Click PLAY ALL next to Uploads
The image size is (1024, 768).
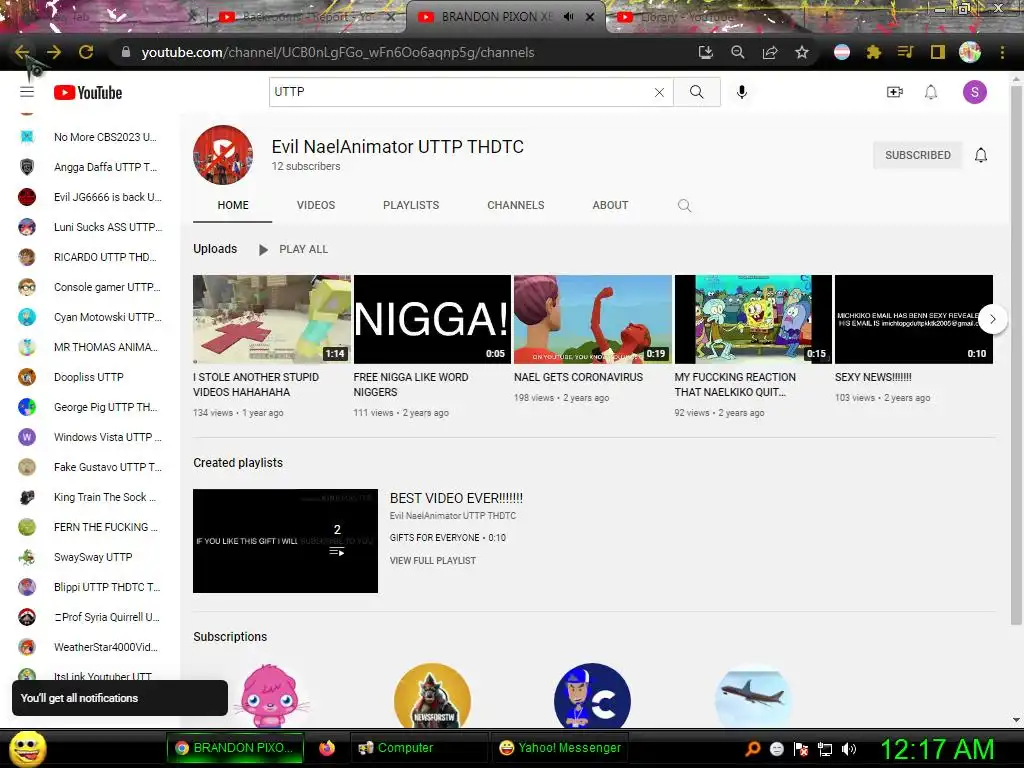(294, 249)
